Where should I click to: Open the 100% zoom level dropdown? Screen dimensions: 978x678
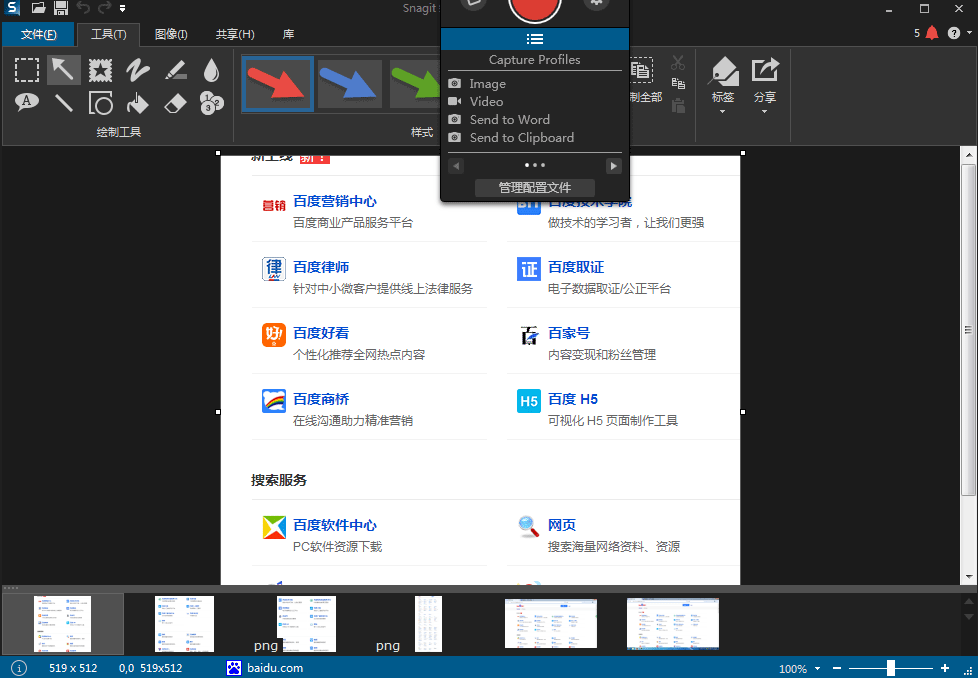click(817, 669)
